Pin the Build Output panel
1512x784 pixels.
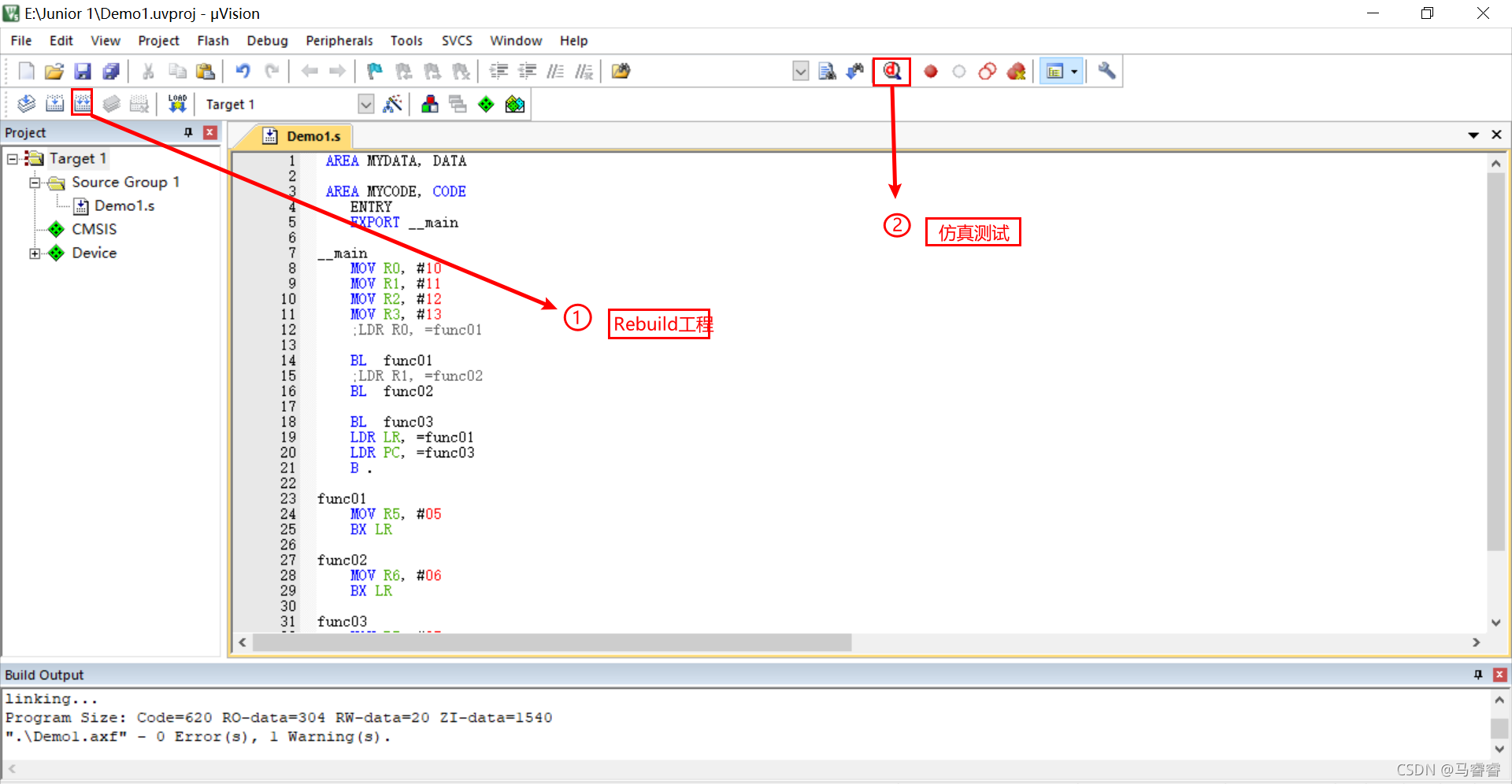pyautogui.click(x=1478, y=675)
